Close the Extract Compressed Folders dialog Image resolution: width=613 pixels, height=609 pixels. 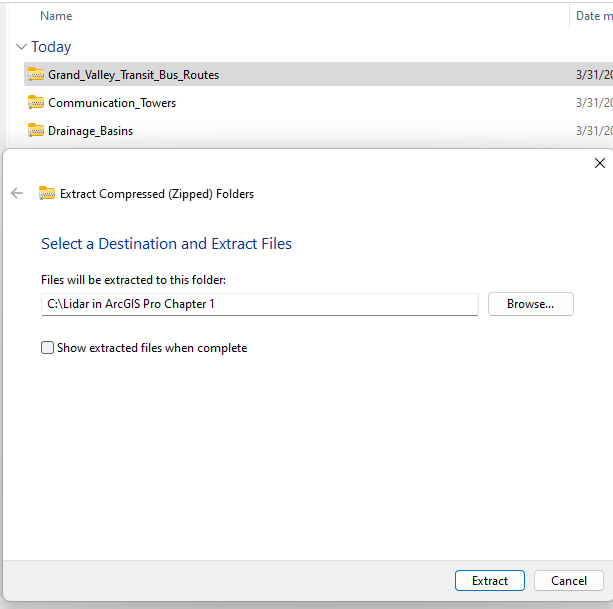600,163
